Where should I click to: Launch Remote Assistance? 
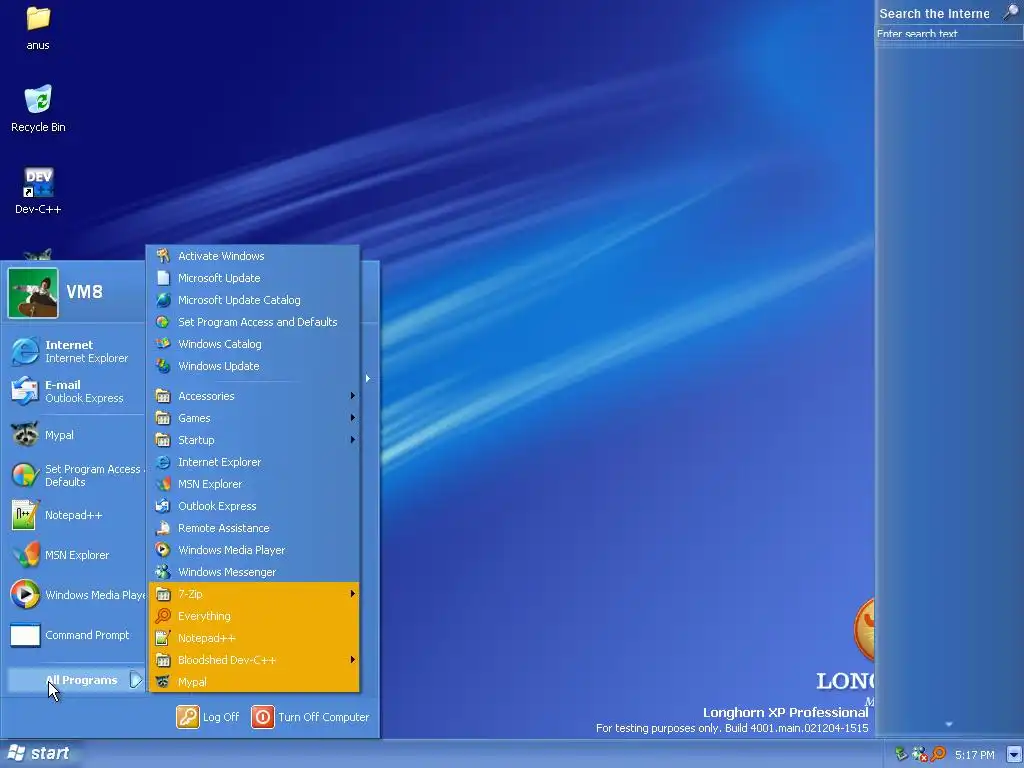point(254,528)
